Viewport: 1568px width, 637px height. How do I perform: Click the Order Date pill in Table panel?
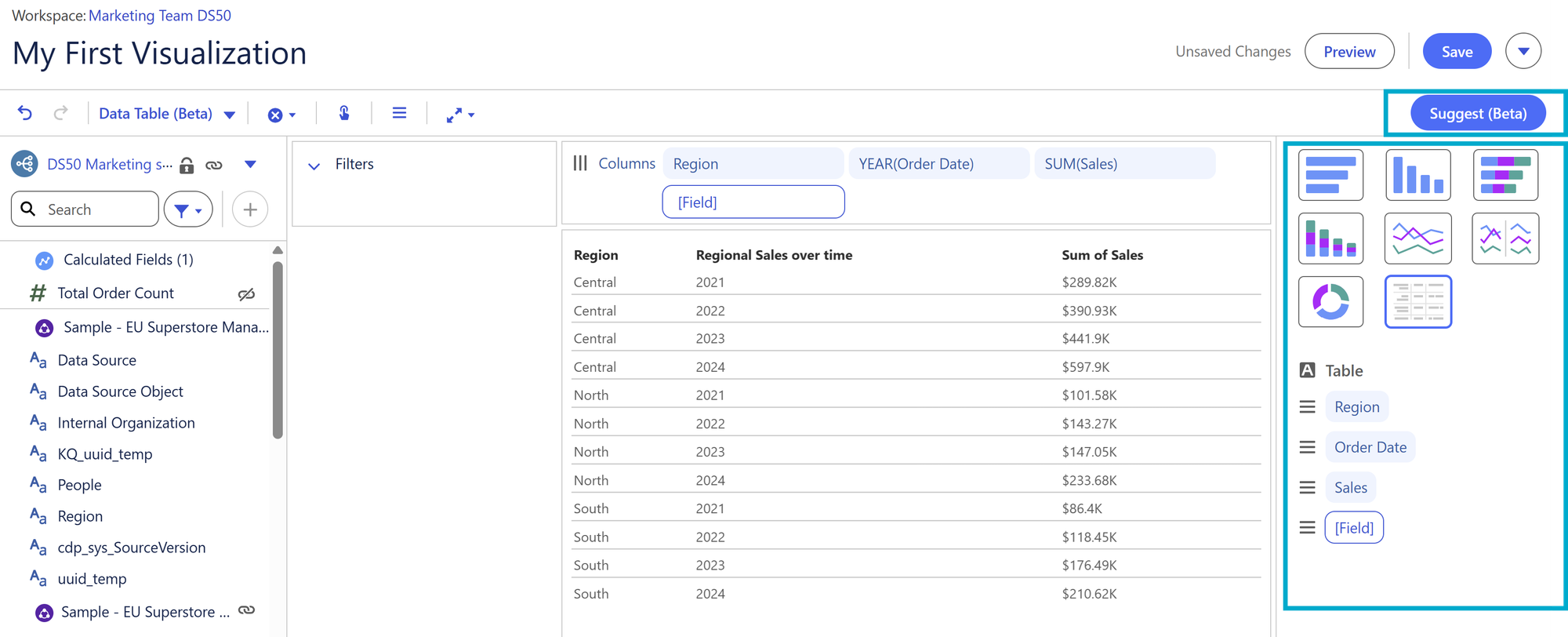1370,447
